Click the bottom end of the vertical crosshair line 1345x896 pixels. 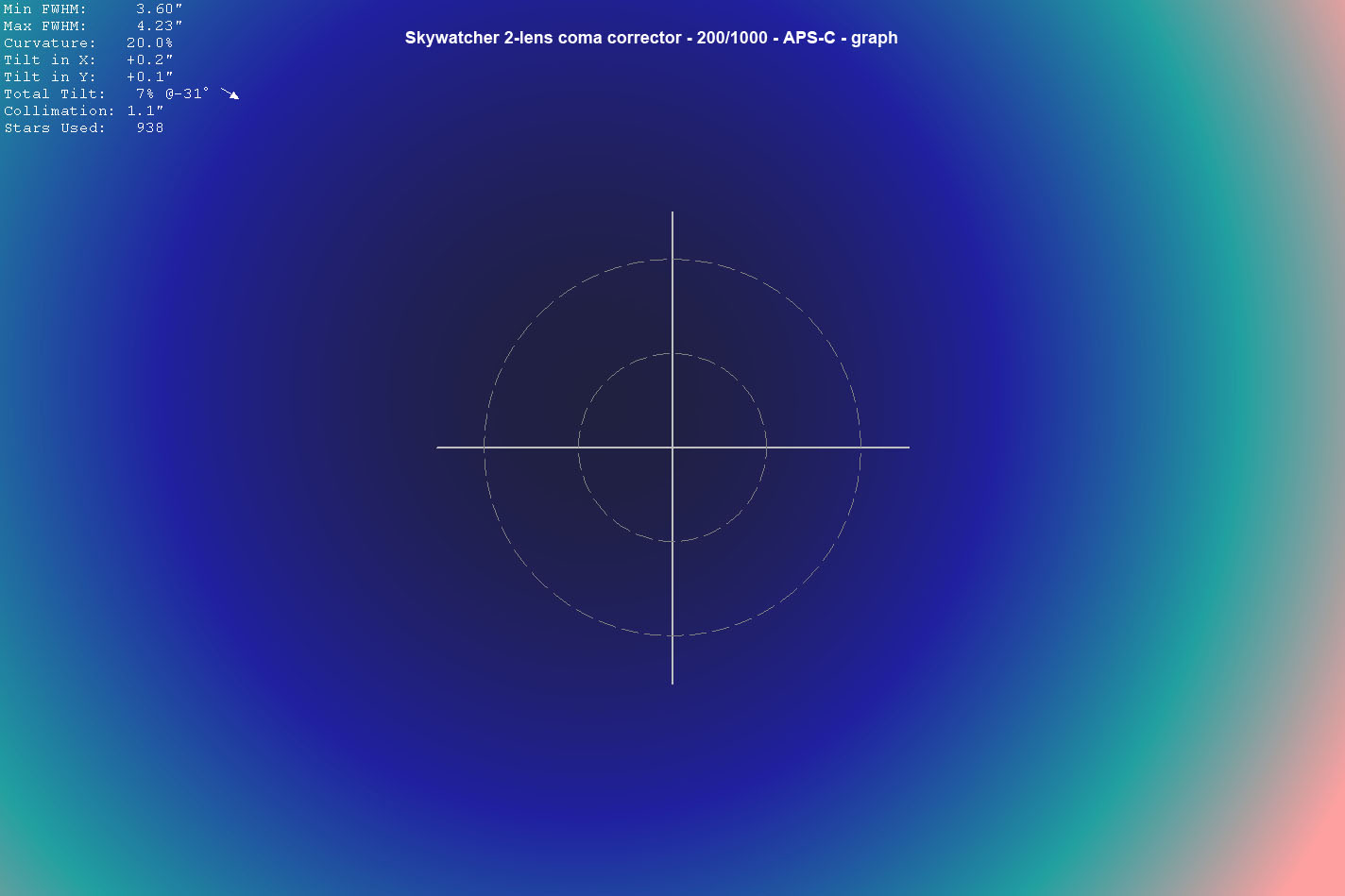pos(672,682)
